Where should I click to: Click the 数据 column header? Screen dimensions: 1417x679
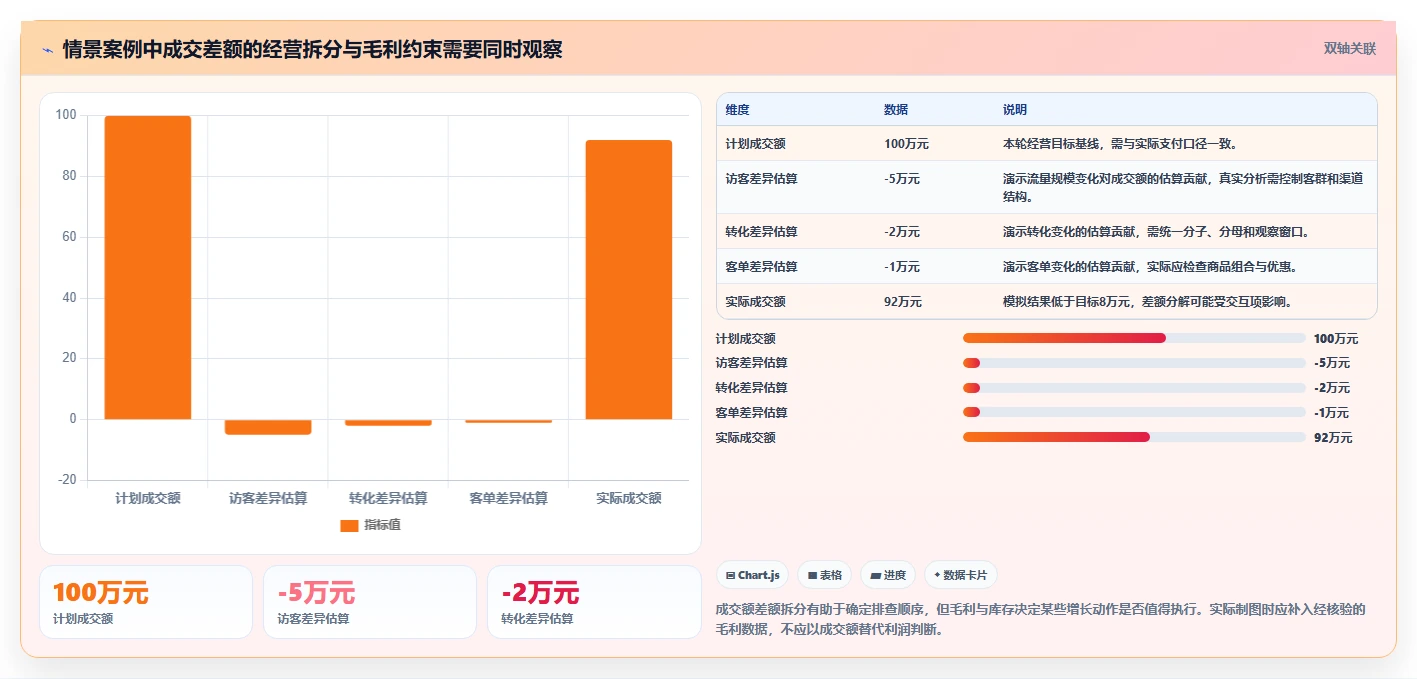[896, 109]
